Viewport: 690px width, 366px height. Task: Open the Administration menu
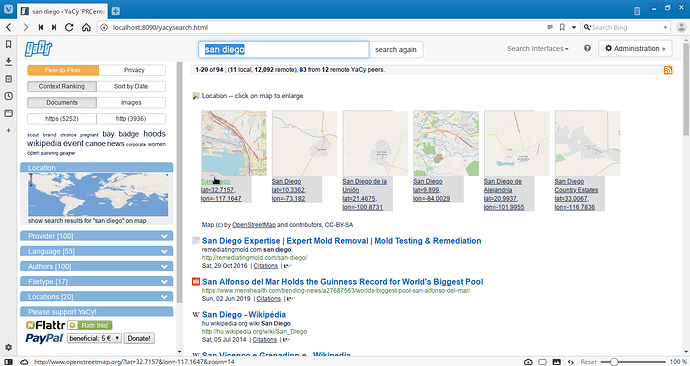click(x=635, y=48)
